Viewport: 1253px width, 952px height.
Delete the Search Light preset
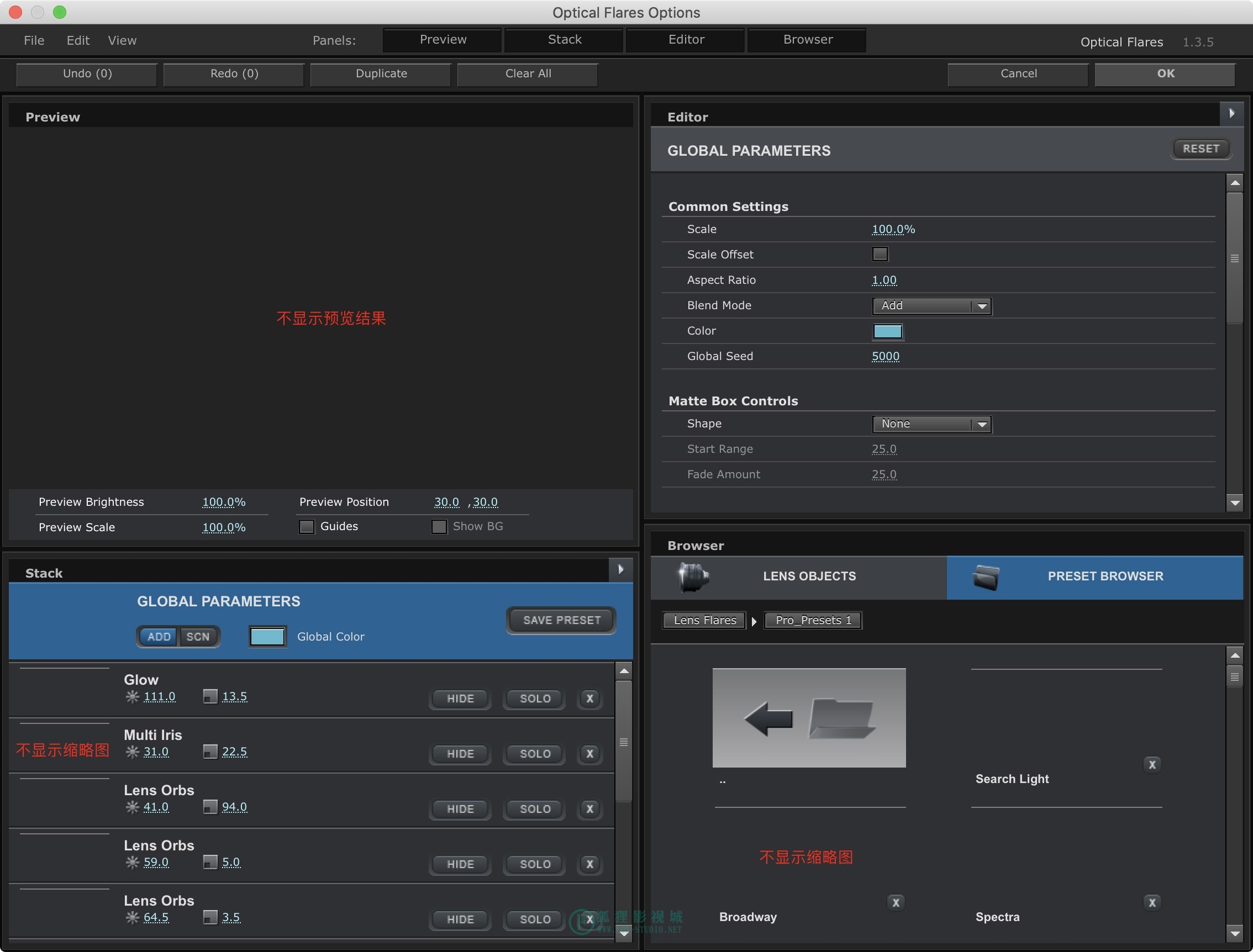(x=1152, y=764)
